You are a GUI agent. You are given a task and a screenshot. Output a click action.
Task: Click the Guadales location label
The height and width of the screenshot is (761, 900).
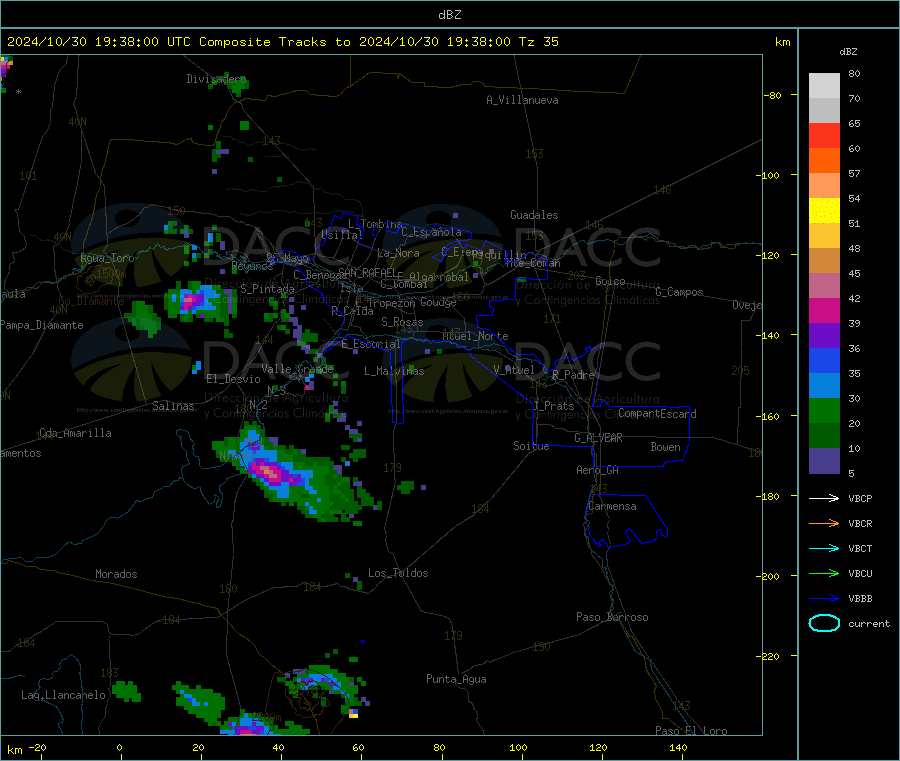click(x=534, y=215)
